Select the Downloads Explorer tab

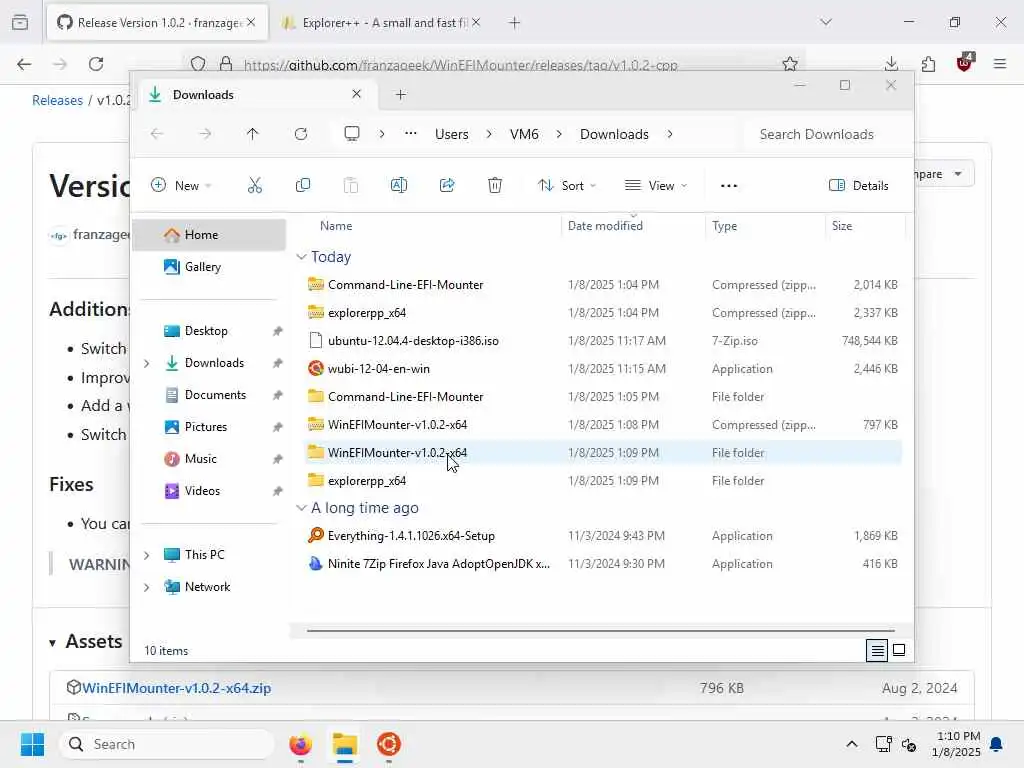pyautogui.click(x=256, y=95)
